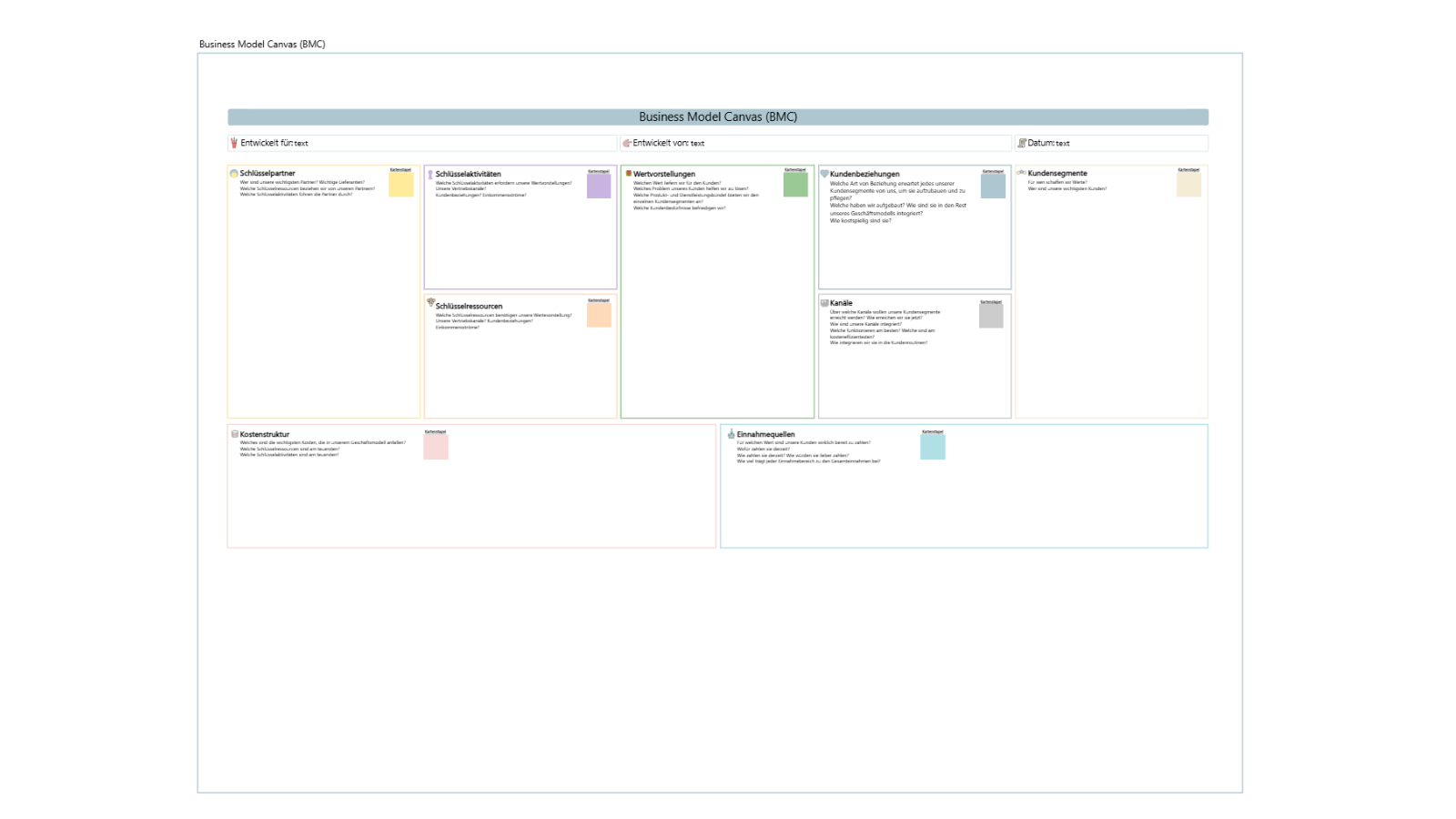Click the truck icon next to Kanäle

pyautogui.click(x=823, y=302)
